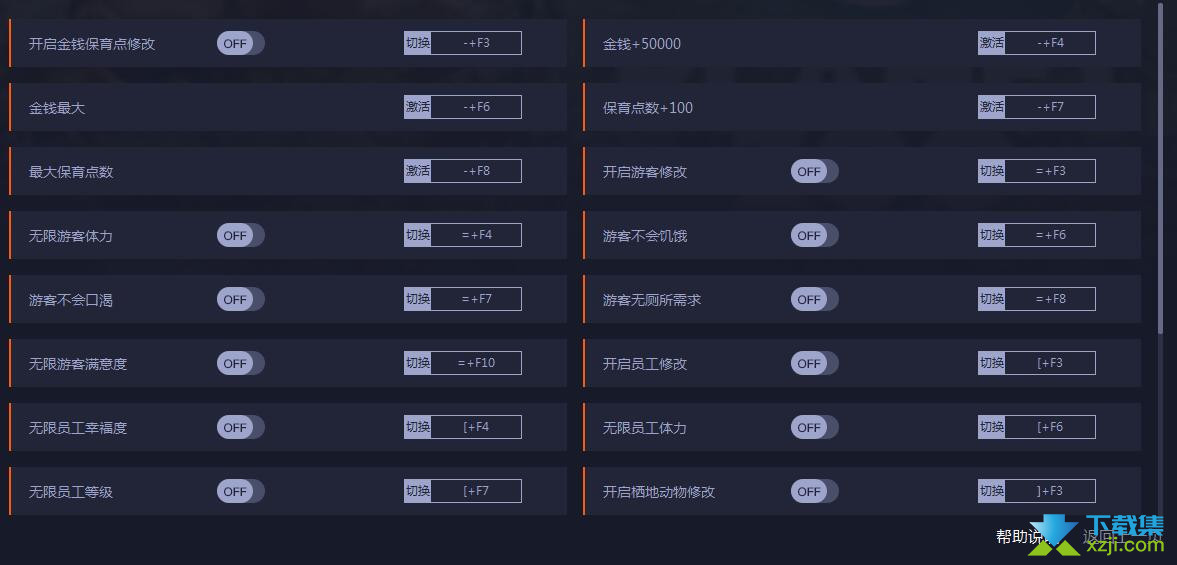Click 激活 button for 金钱+50000
This screenshot has height=565, width=1177.
click(x=992, y=43)
